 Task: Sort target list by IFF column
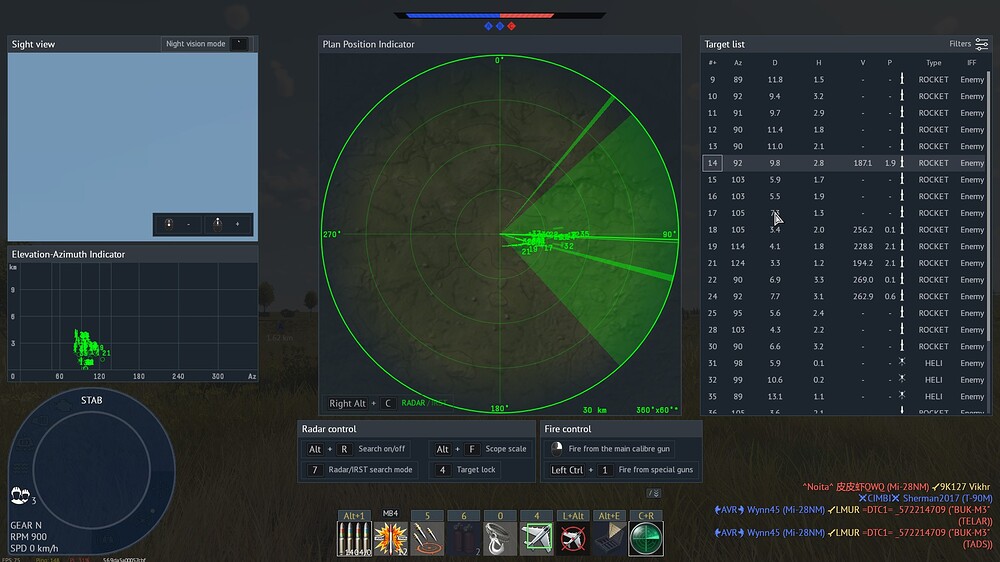coord(971,63)
